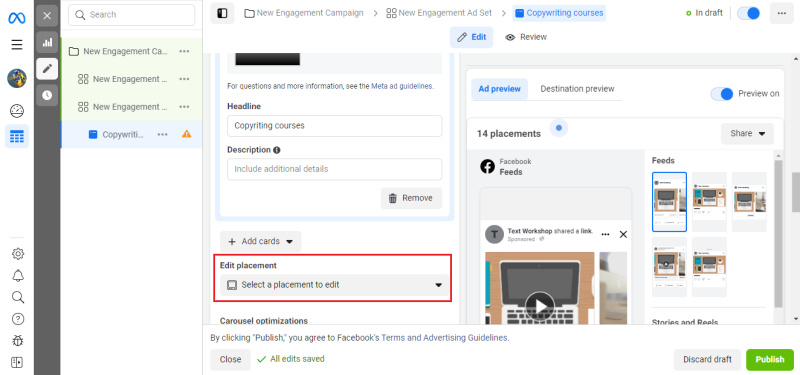Open the settings gear icon
The width and height of the screenshot is (800, 375).
click(18, 254)
